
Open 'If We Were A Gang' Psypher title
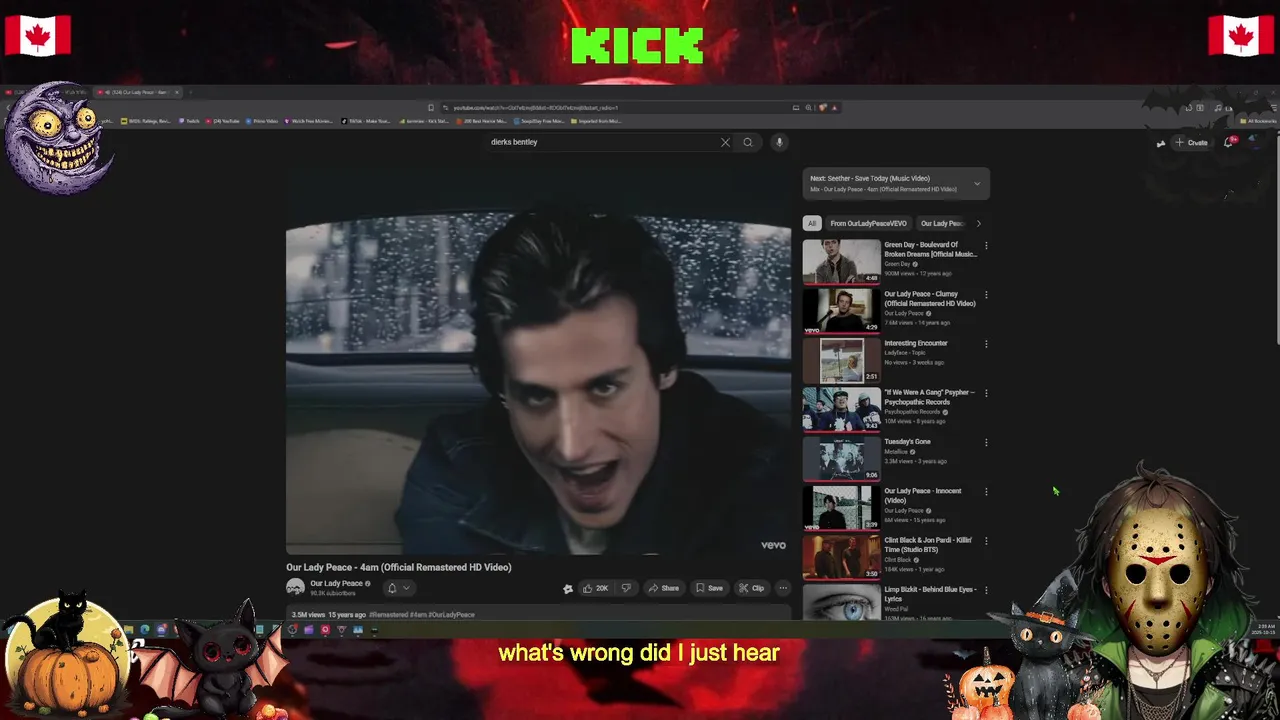pyautogui.click(x=929, y=397)
